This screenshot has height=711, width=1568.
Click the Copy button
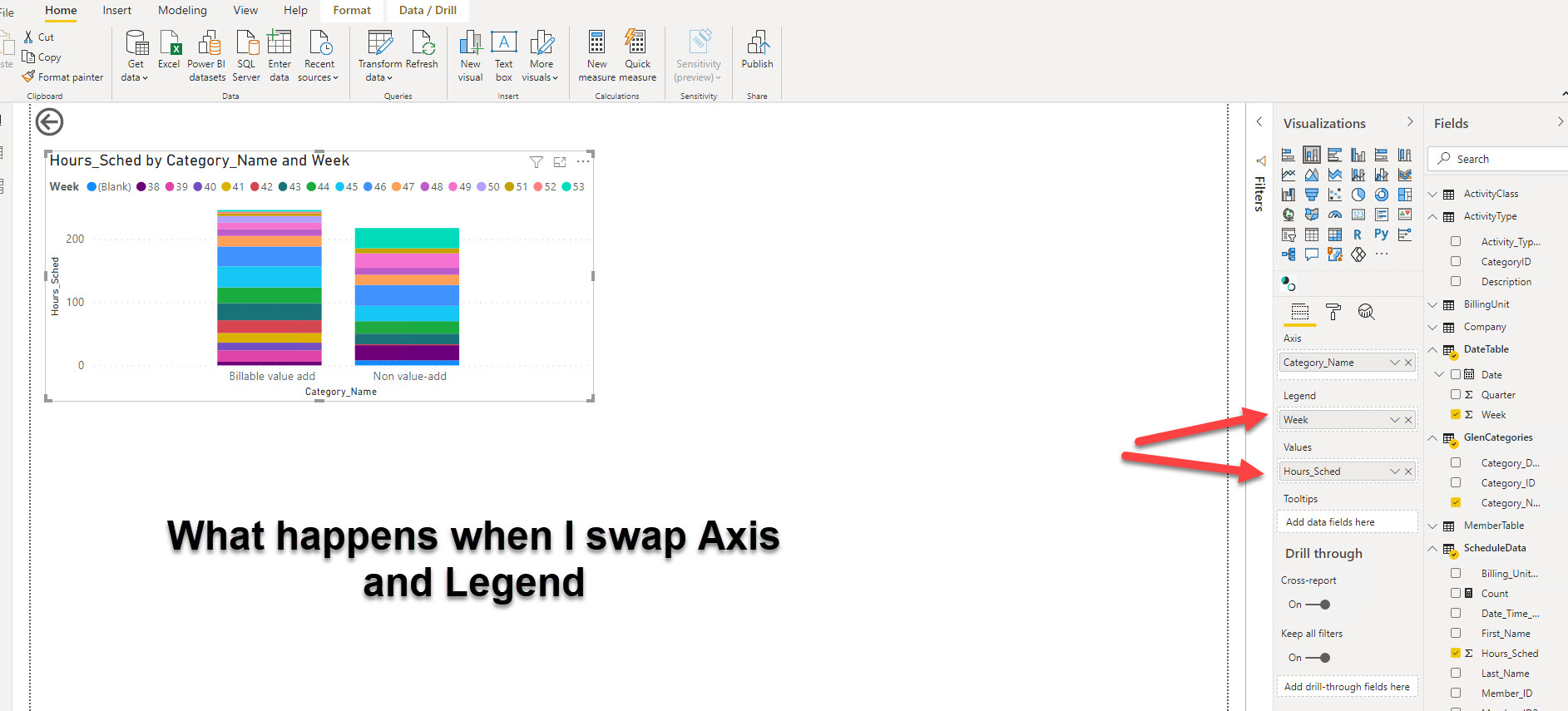click(42, 57)
